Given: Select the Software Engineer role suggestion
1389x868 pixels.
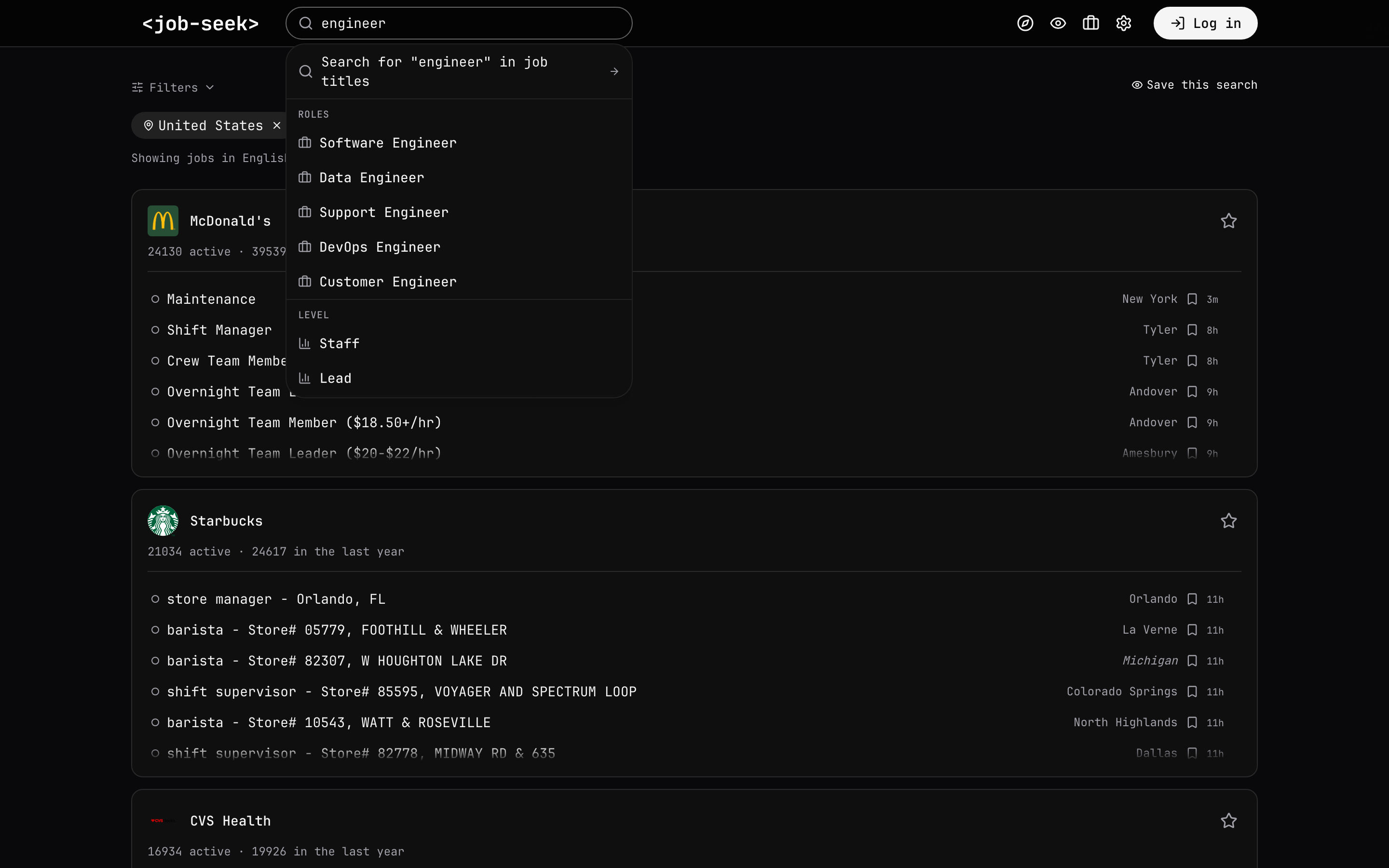Looking at the screenshot, I should [x=459, y=143].
